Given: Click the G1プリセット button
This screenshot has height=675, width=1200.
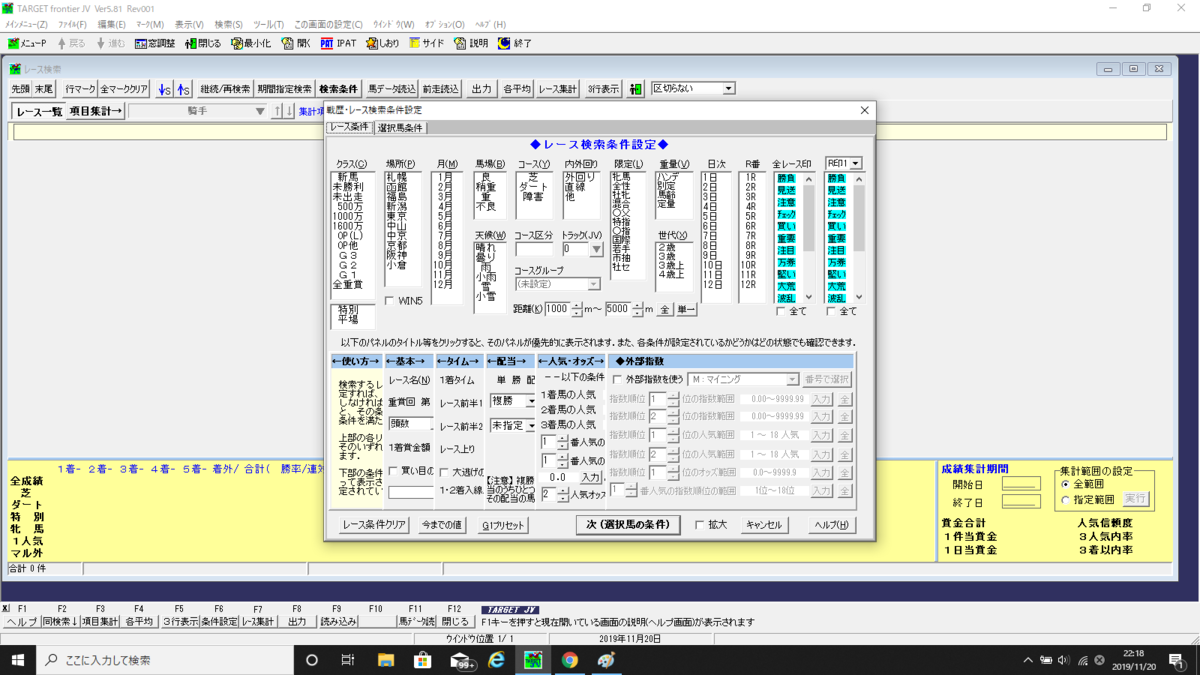Looking at the screenshot, I should click(503, 525).
